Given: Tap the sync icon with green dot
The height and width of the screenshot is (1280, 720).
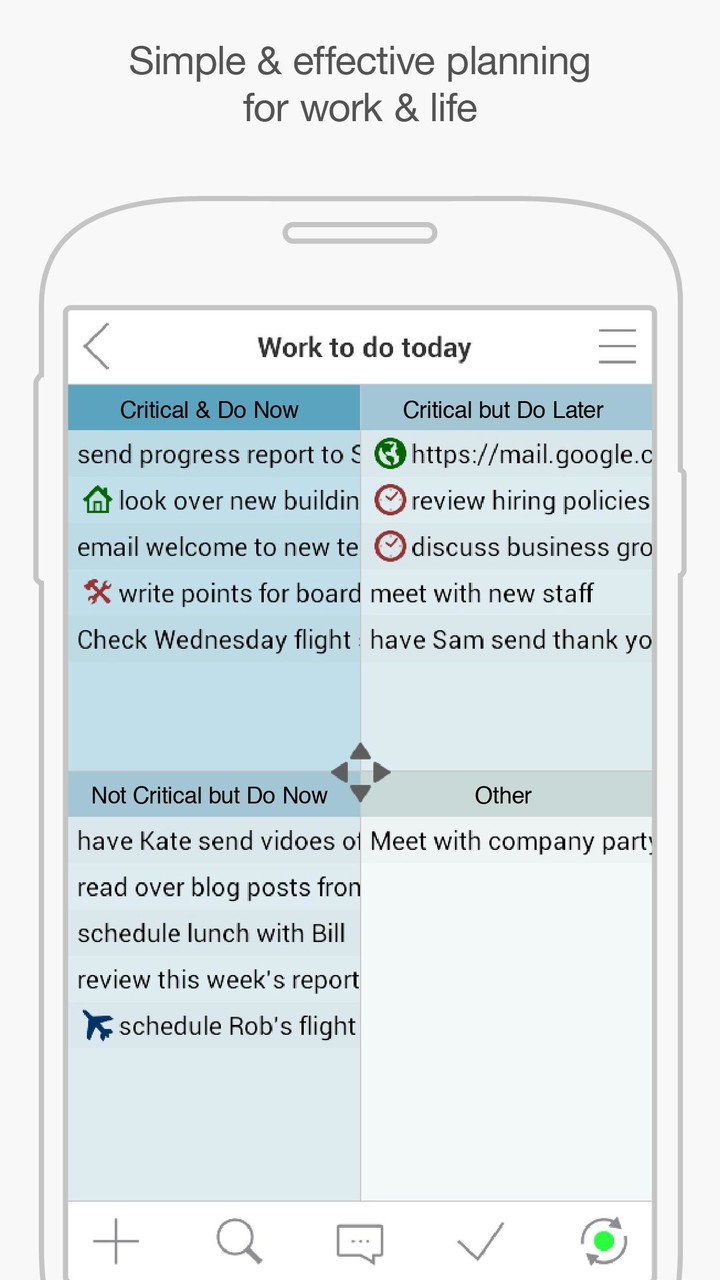Looking at the screenshot, I should (x=602, y=1241).
